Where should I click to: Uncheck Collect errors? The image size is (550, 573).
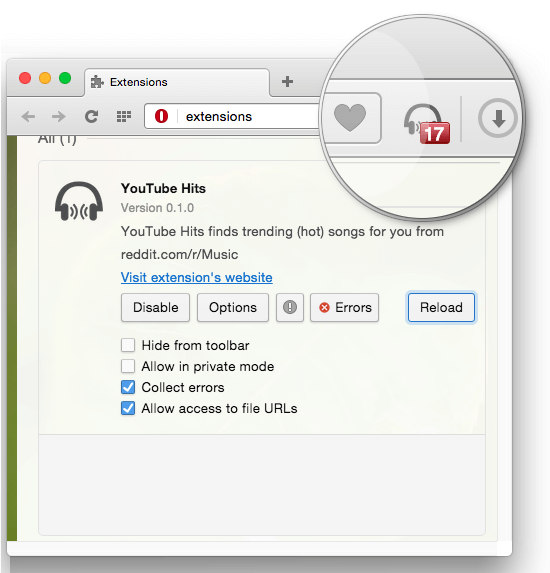128,387
